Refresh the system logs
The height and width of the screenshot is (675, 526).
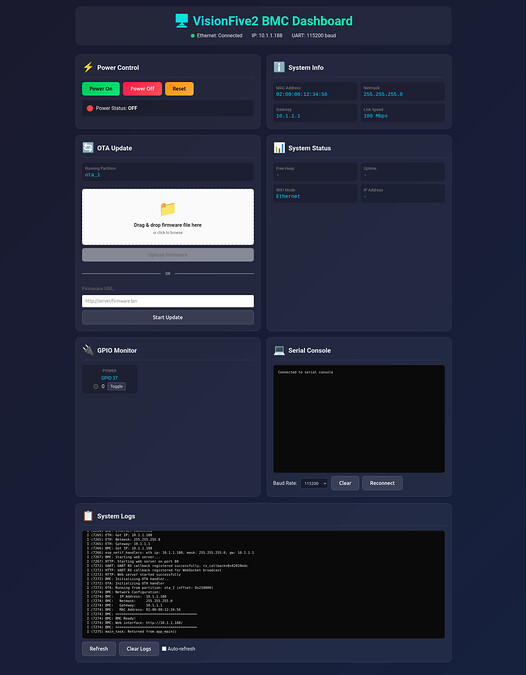click(99, 649)
